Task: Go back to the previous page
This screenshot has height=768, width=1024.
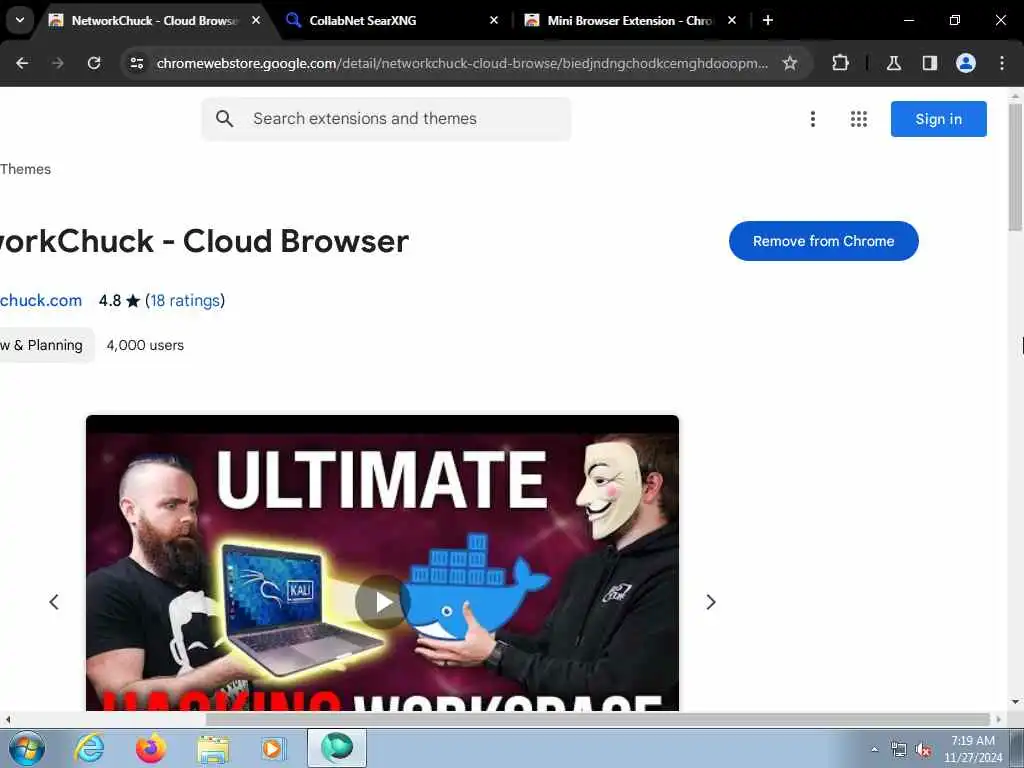Action: (22, 63)
